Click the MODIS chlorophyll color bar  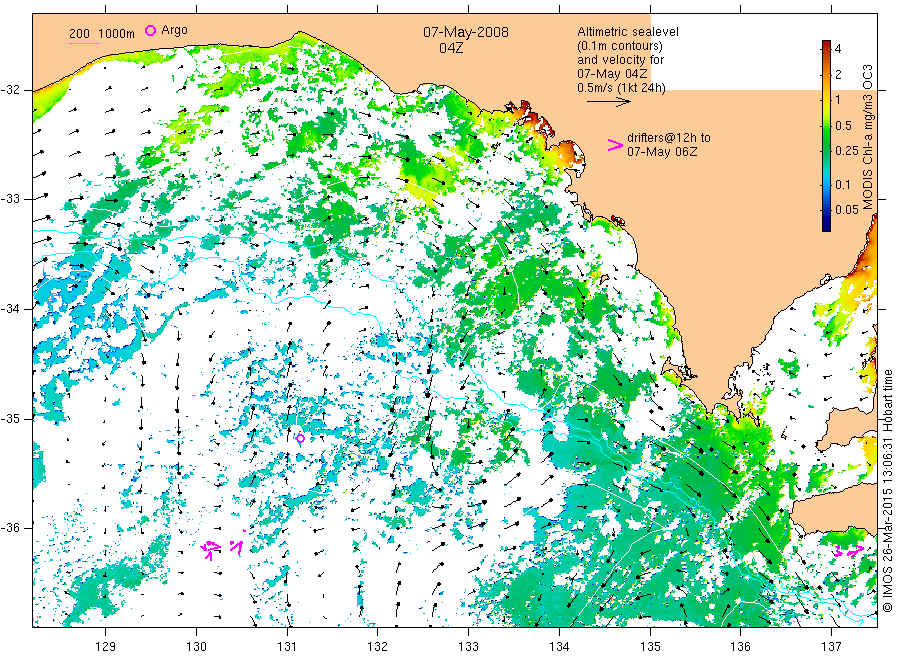pyautogui.click(x=826, y=136)
